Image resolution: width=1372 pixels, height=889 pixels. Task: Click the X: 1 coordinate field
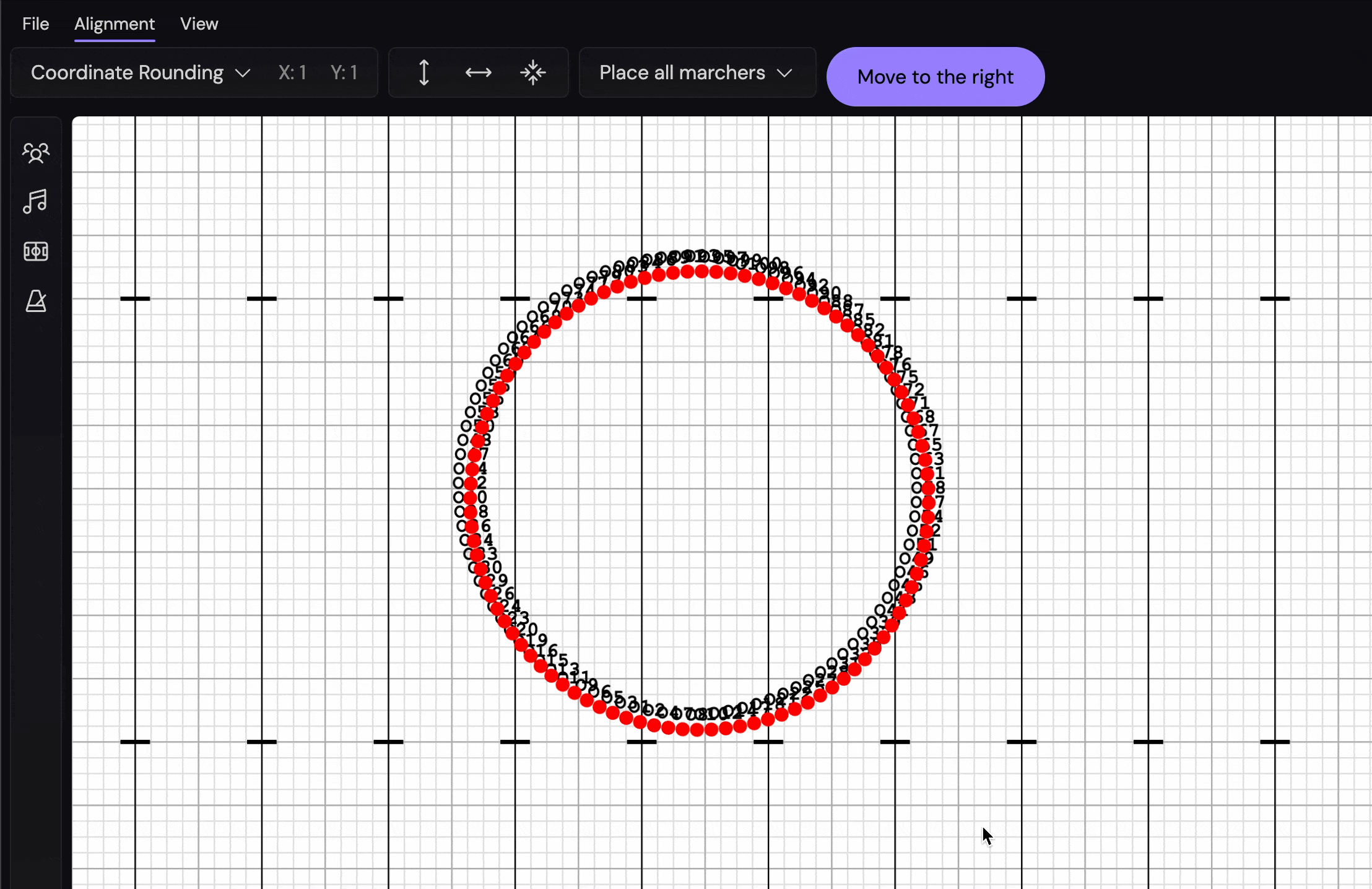pyautogui.click(x=292, y=72)
